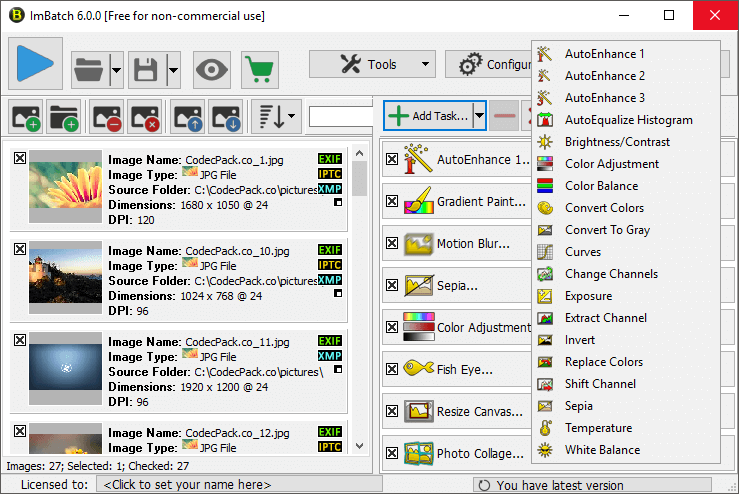739x494 pixels.
Task: Click the green shopping cart icon
Action: tap(260, 69)
